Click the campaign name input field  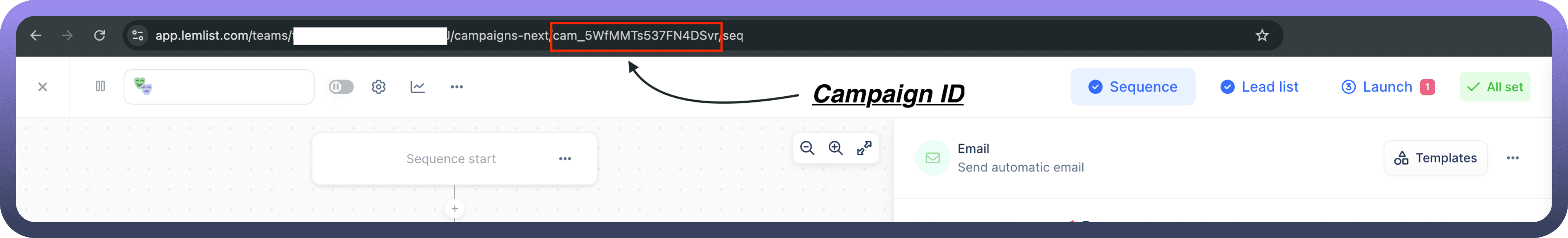click(x=219, y=87)
